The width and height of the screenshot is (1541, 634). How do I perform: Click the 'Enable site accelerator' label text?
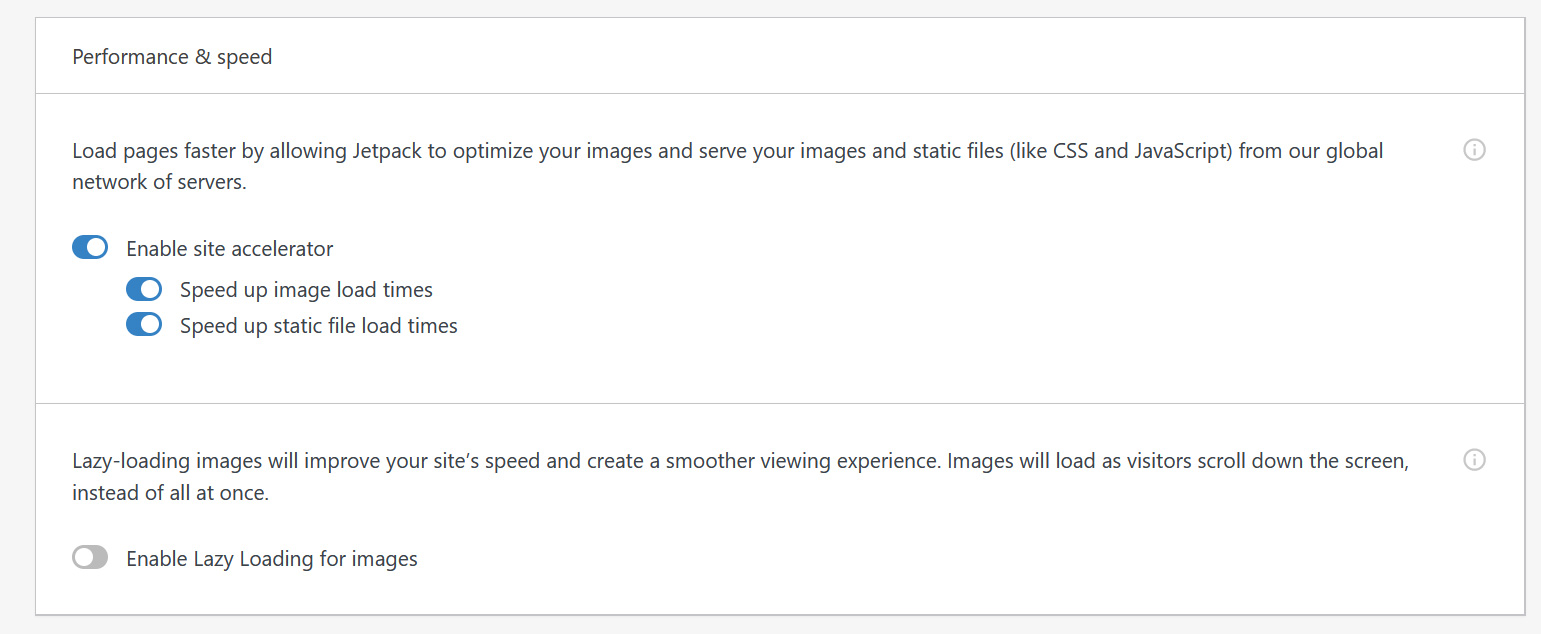(230, 249)
